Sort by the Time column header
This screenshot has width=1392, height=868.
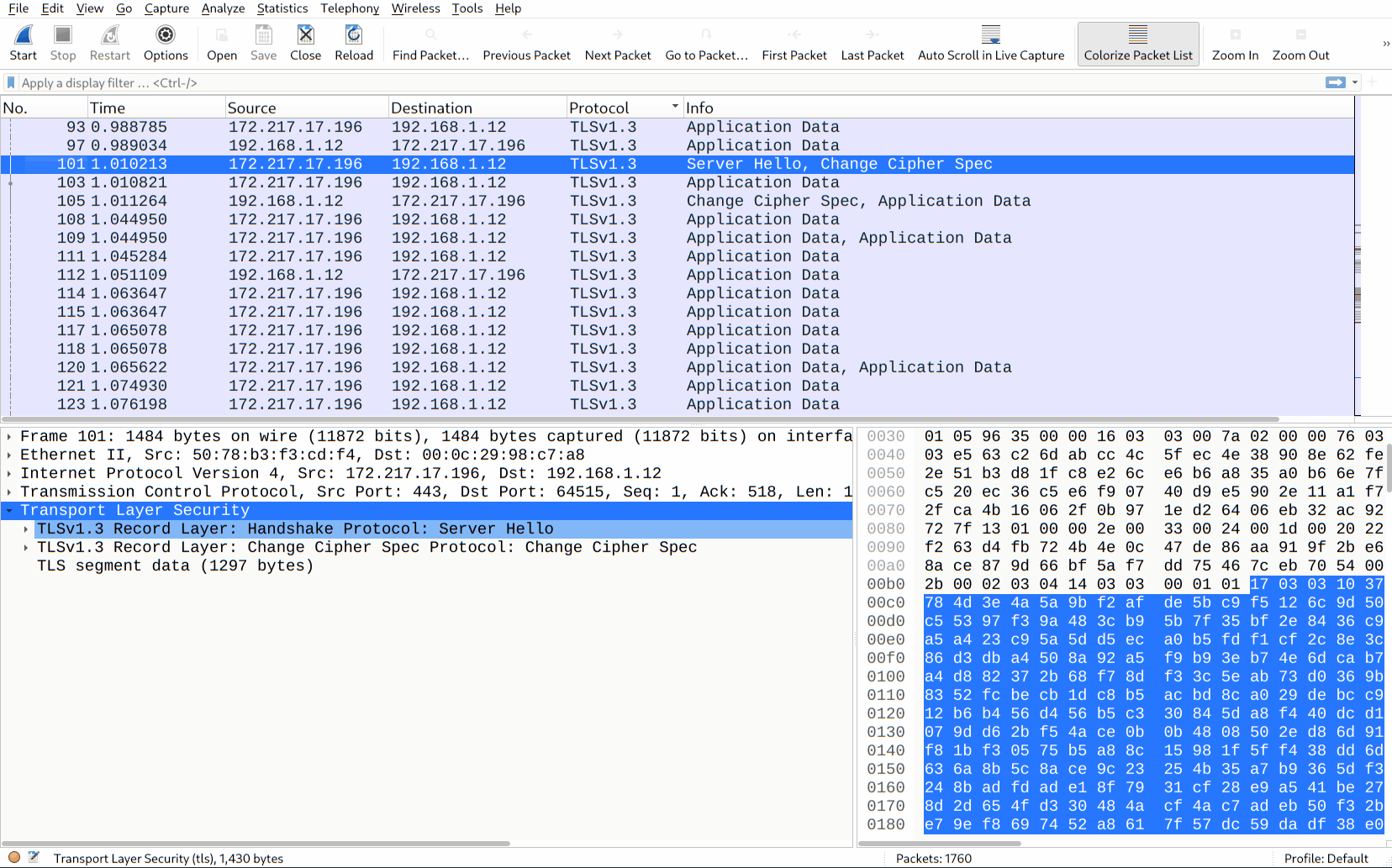(156, 108)
